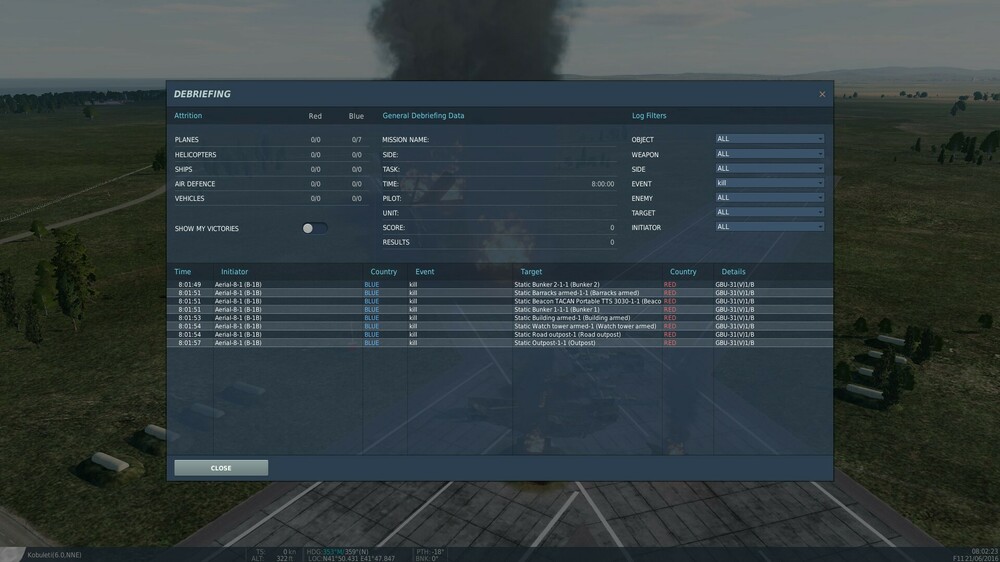Click the mission TIME value 8:00:00

point(603,184)
